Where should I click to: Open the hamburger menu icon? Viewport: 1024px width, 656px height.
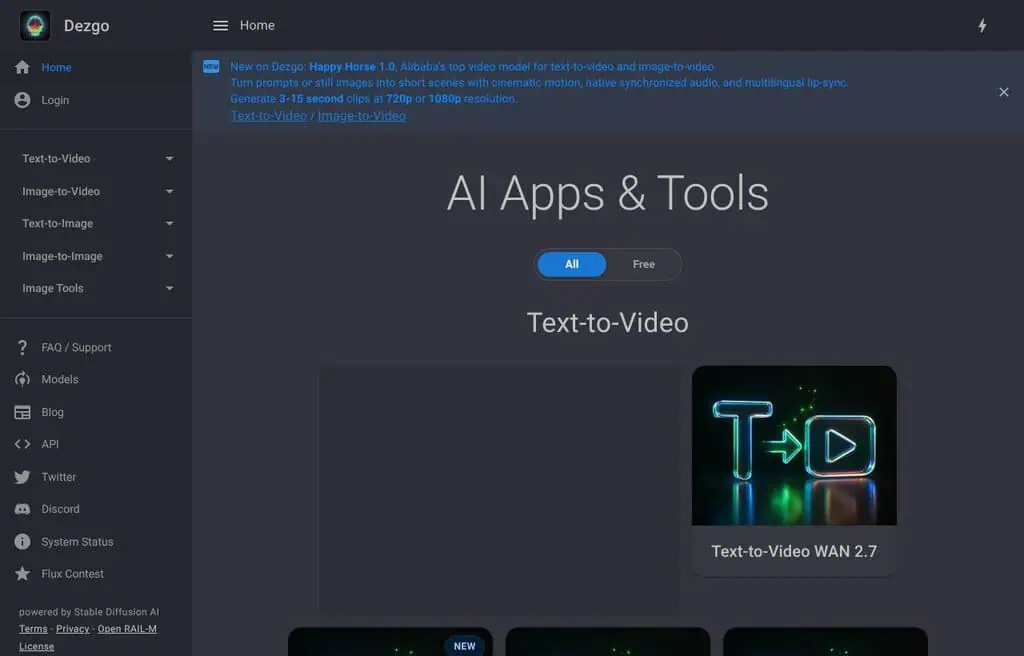221,25
